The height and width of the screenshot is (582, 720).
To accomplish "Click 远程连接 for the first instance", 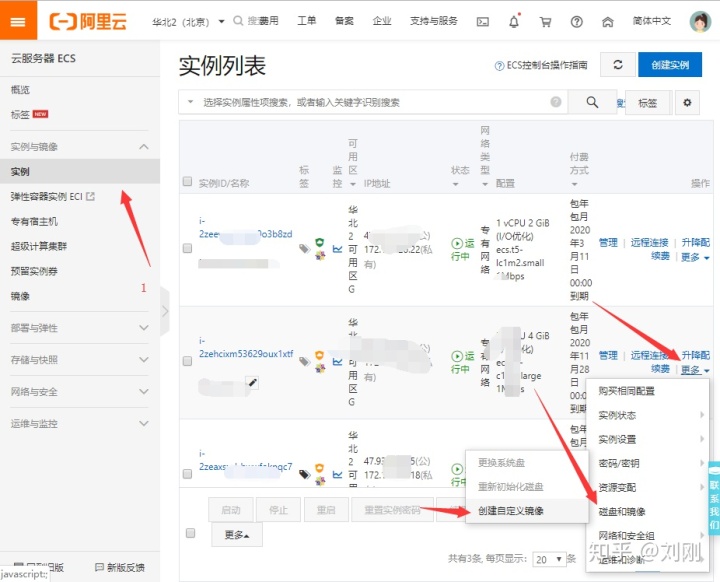I will click(x=649, y=242).
